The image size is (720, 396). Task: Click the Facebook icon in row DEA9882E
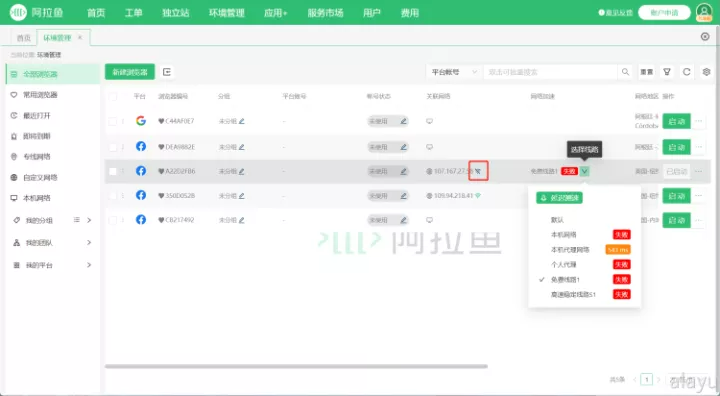click(x=141, y=147)
